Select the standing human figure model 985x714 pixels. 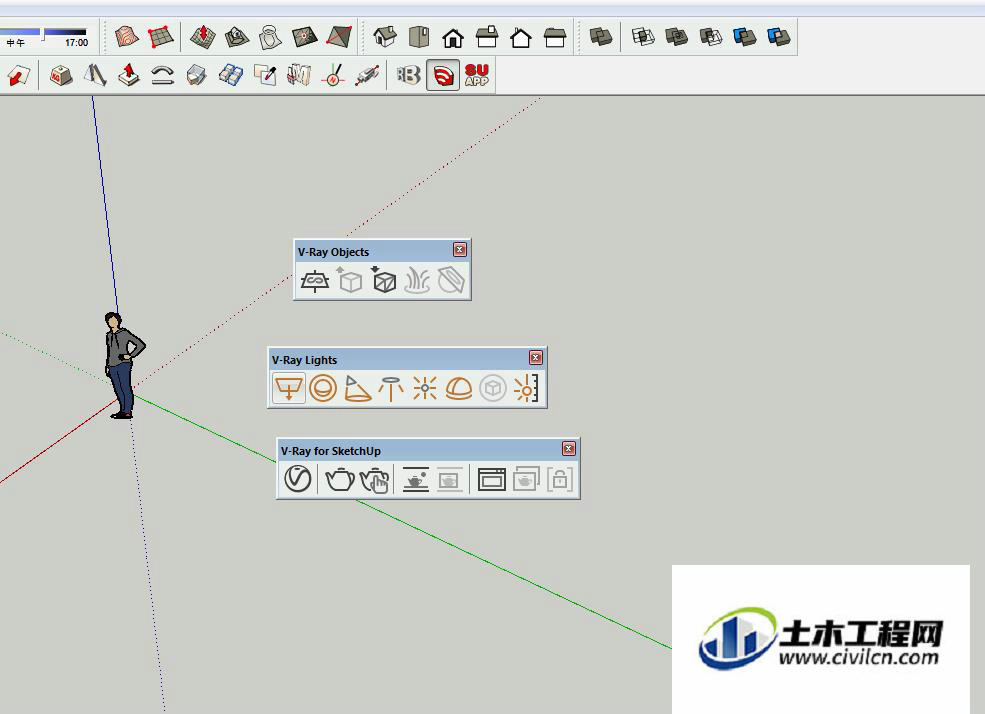(x=123, y=365)
